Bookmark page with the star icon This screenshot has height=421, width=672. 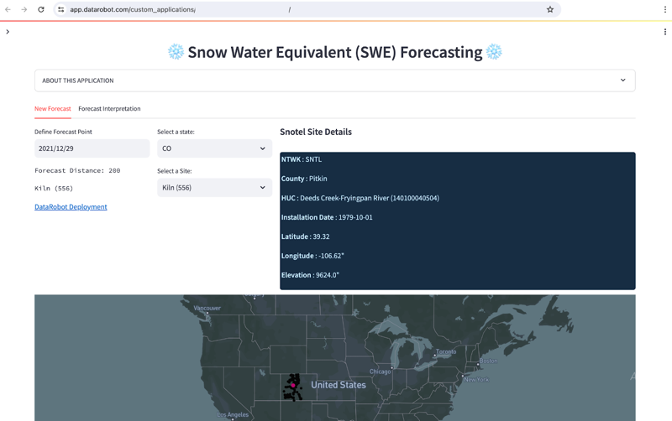550,9
